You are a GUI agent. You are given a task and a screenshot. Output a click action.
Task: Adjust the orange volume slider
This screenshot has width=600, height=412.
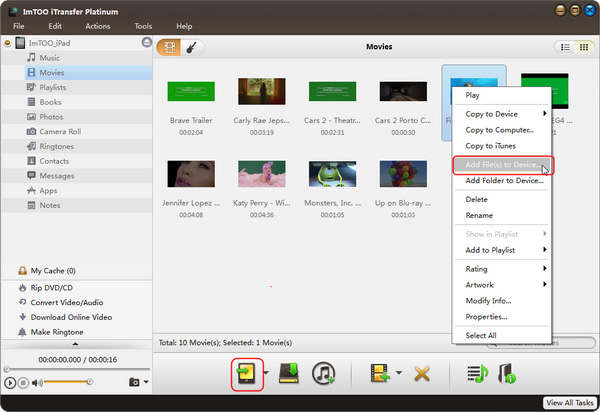(x=68, y=382)
